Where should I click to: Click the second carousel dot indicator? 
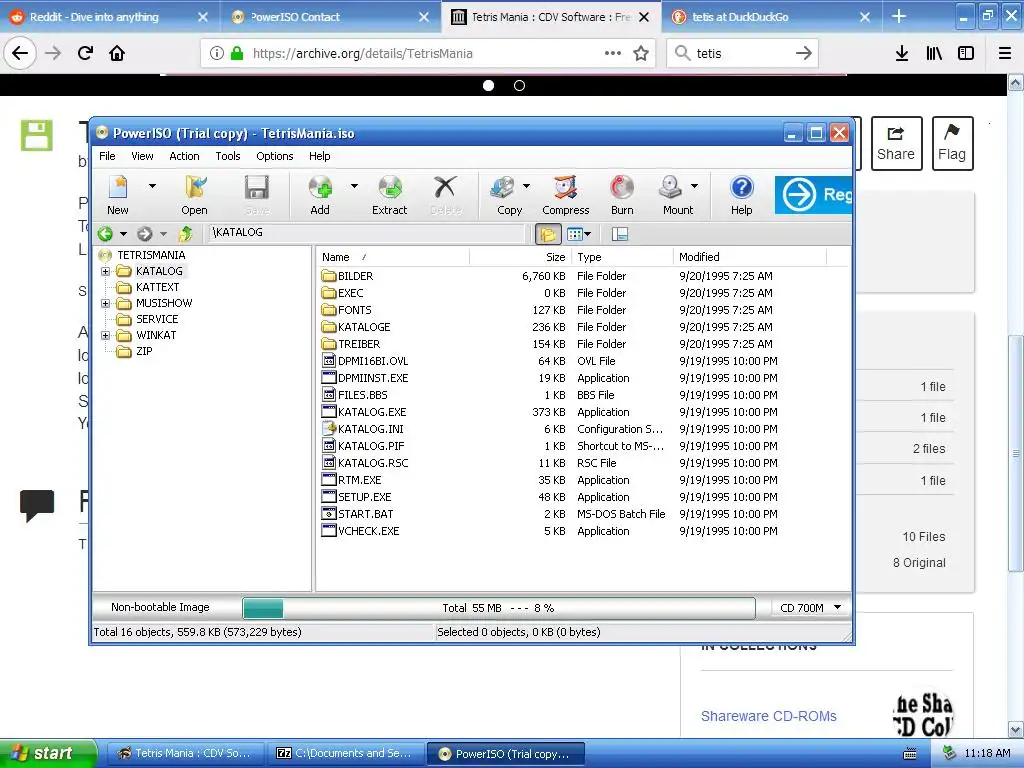point(519,86)
